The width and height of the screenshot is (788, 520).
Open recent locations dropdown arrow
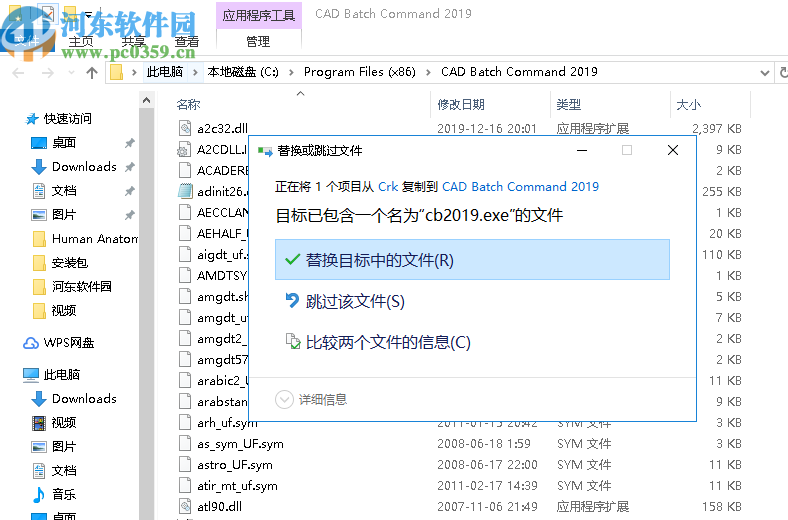pos(71,73)
